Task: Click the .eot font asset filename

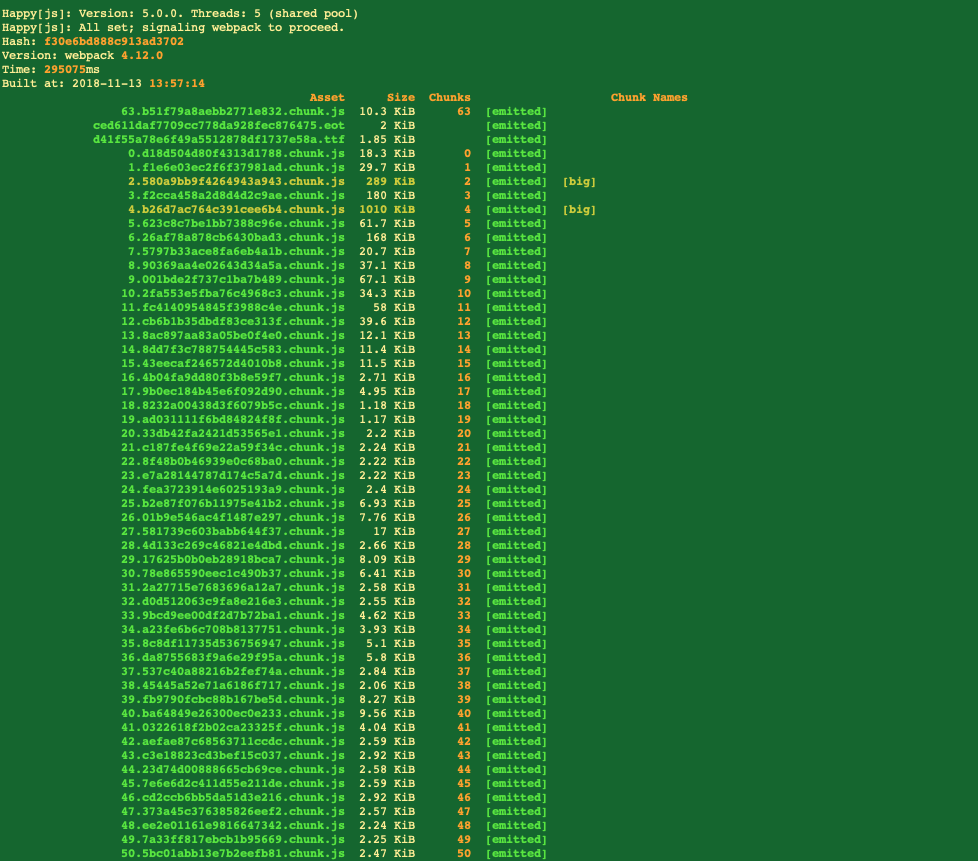Action: point(218,126)
